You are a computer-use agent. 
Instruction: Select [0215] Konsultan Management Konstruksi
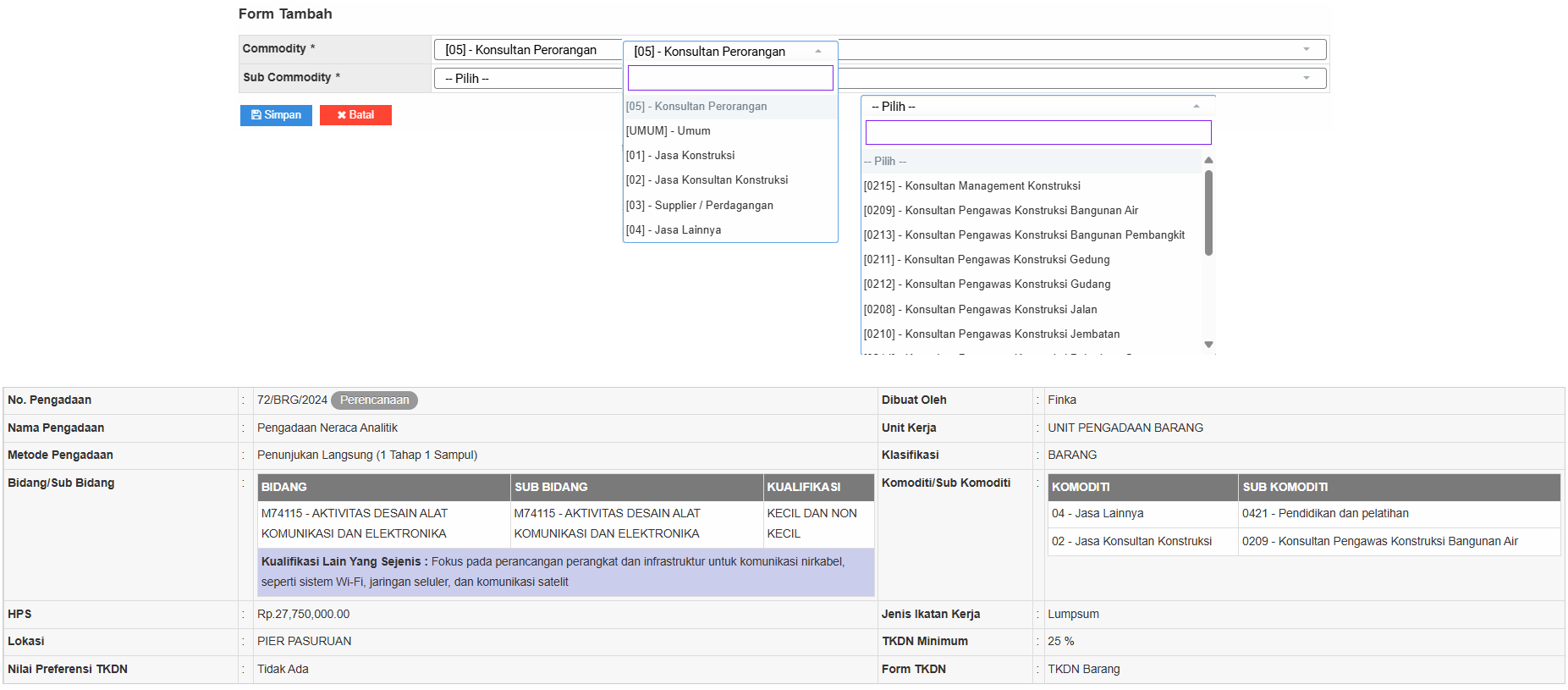pos(971,186)
